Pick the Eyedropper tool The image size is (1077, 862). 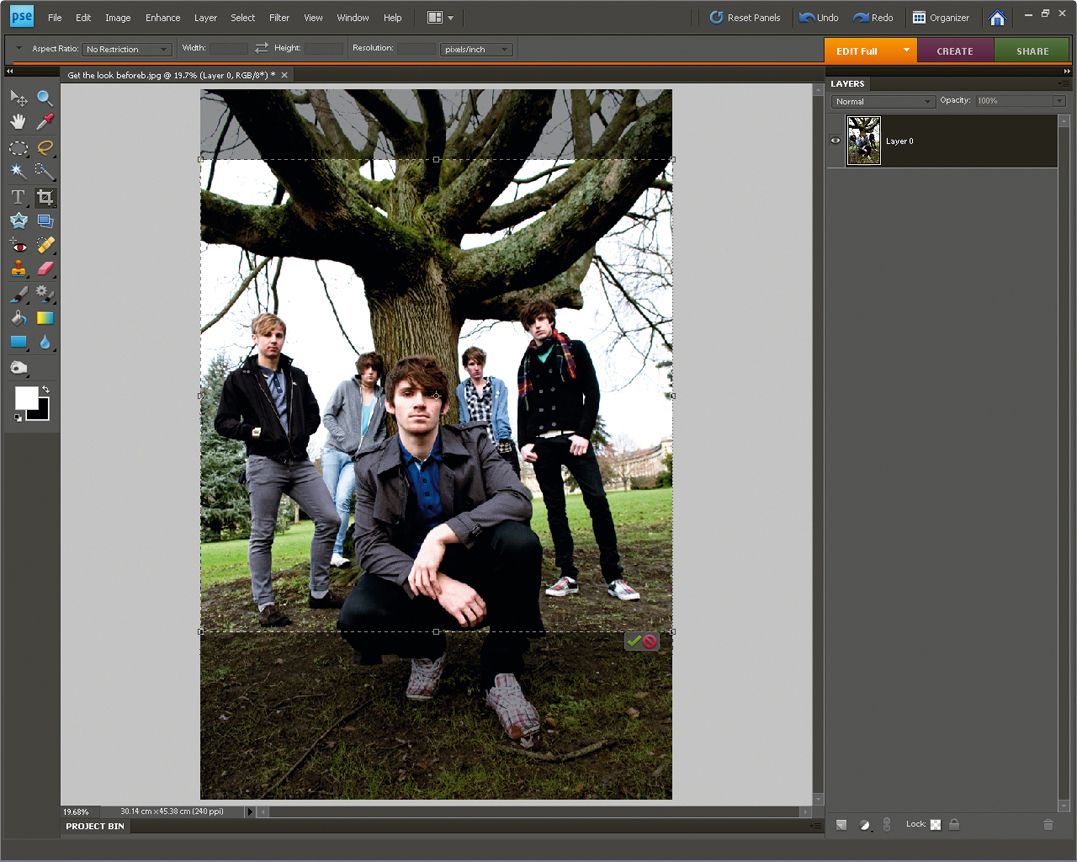44,122
